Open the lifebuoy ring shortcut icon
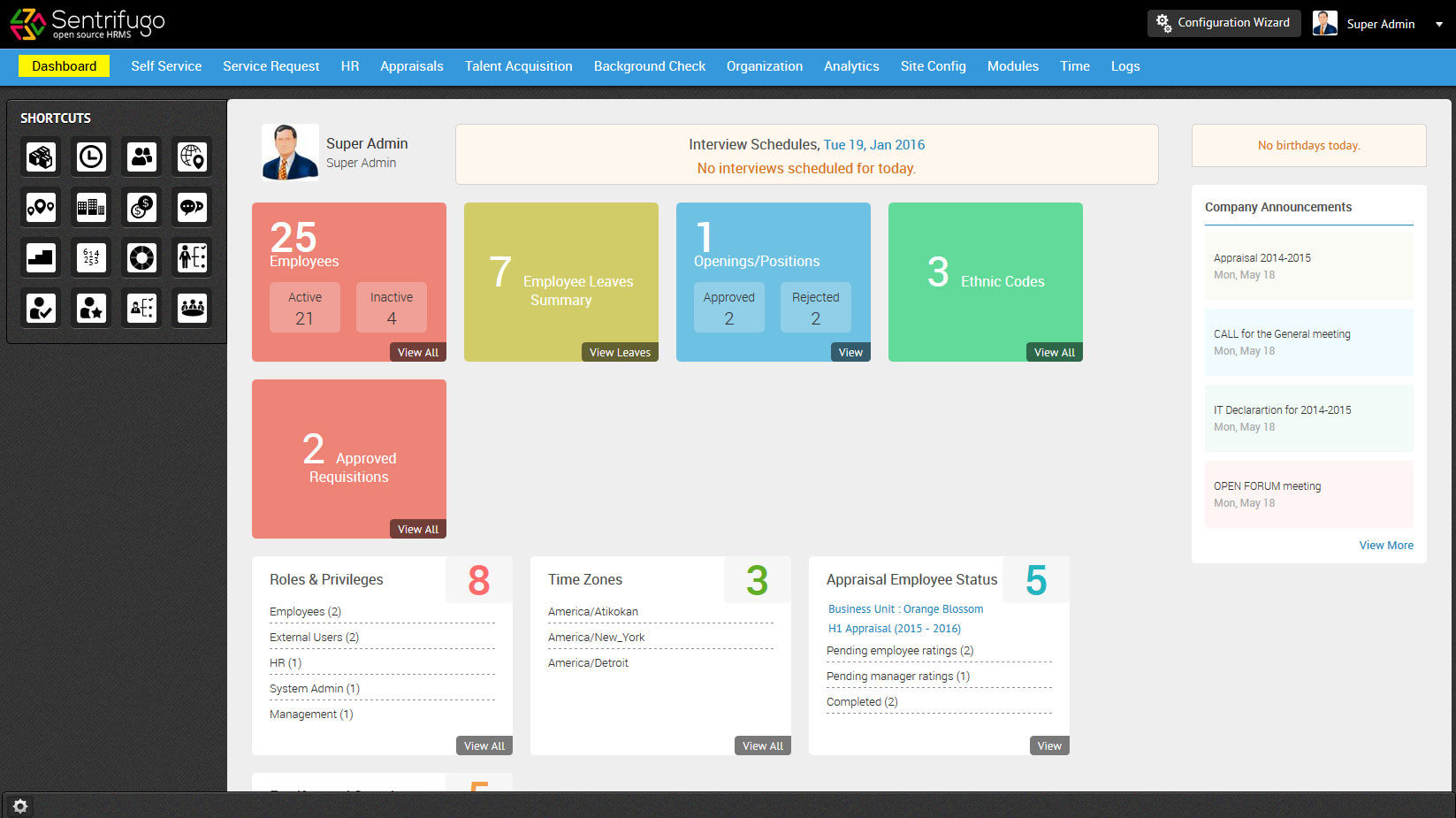 point(141,258)
